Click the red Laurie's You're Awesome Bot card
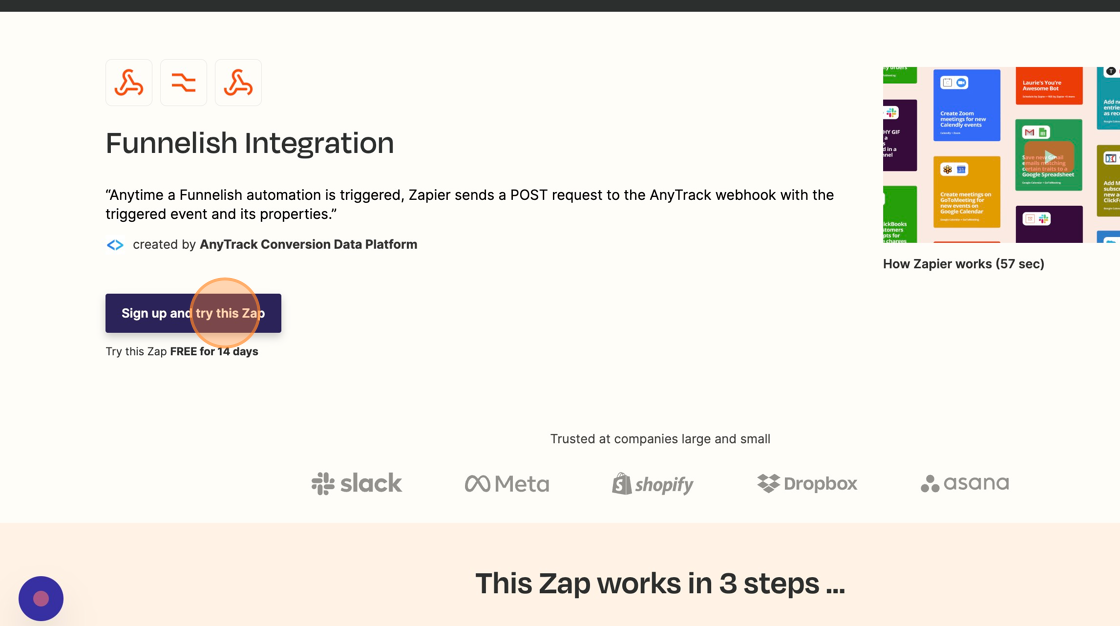 coord(1049,86)
